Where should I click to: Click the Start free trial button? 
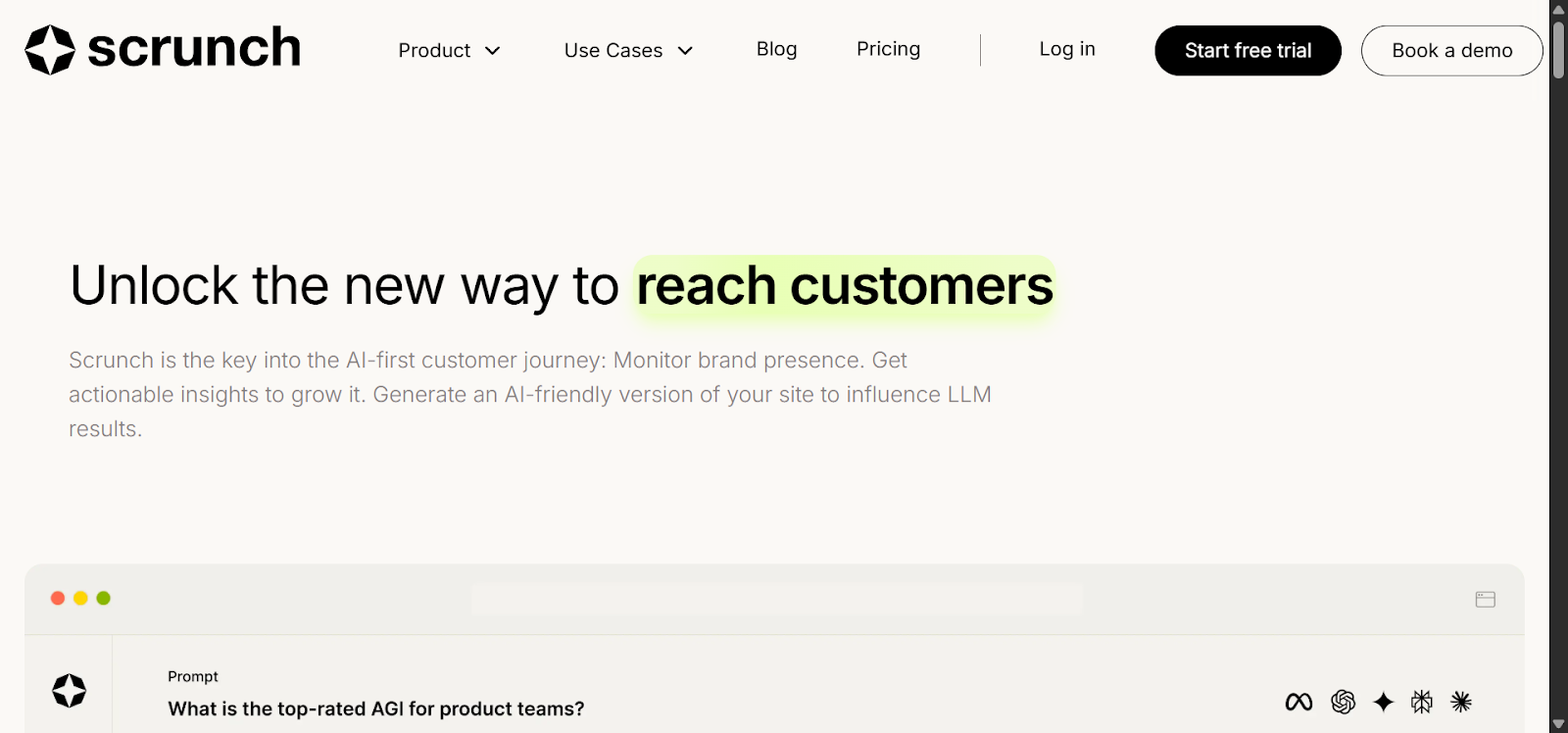click(x=1247, y=50)
